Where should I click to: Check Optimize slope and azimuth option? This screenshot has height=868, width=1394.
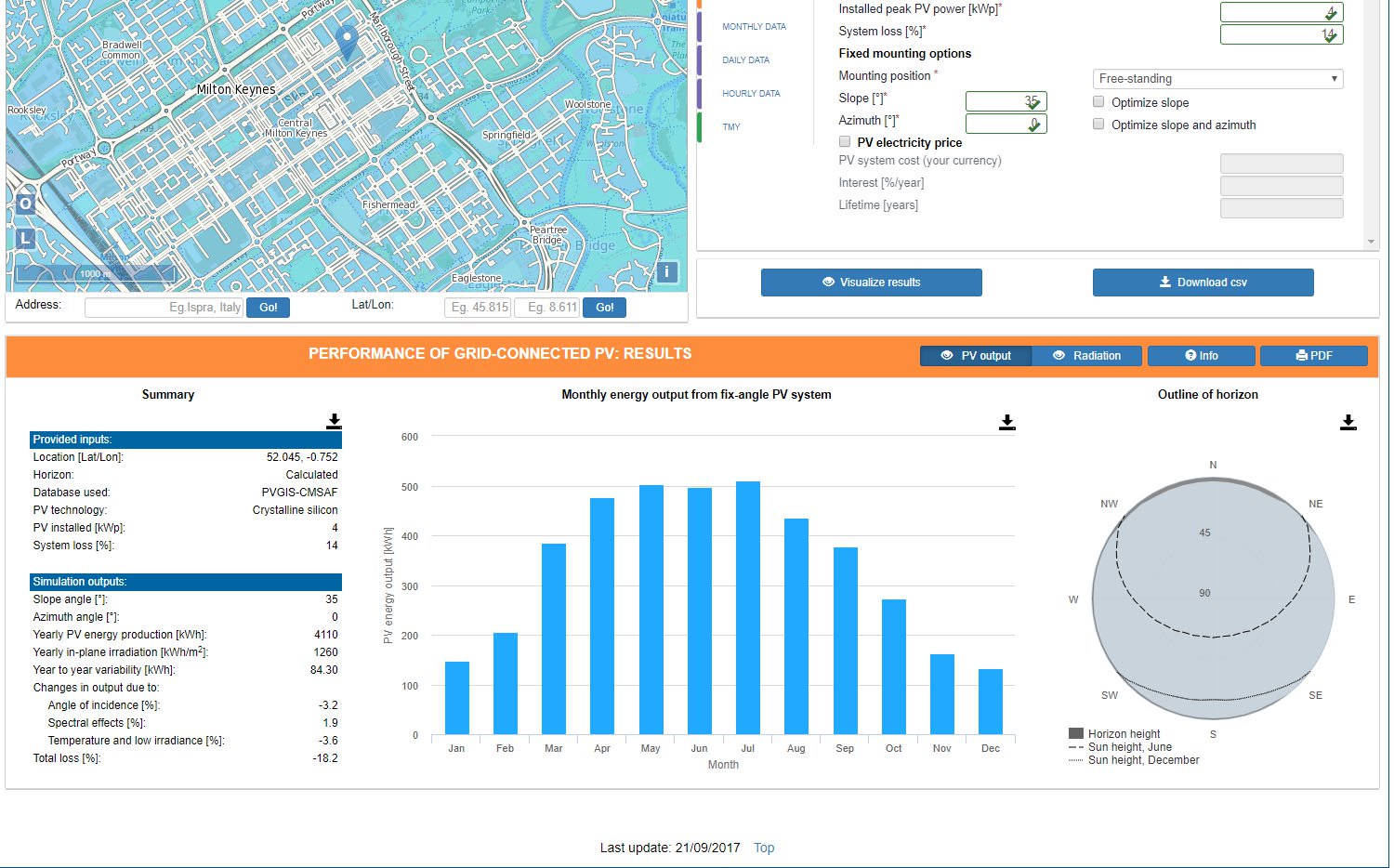1098,125
